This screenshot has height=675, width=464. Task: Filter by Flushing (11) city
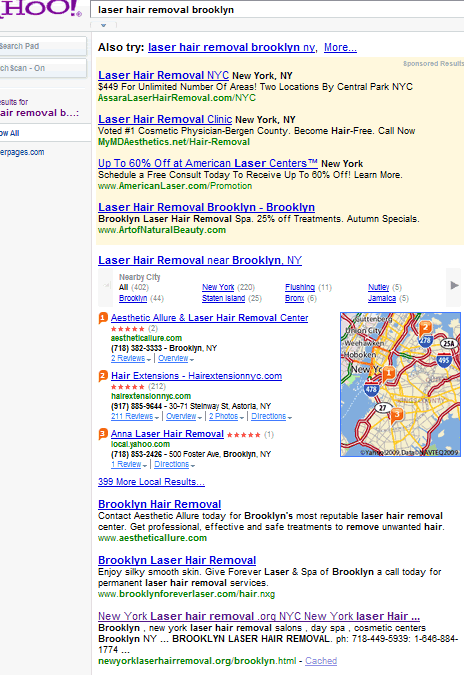click(300, 287)
